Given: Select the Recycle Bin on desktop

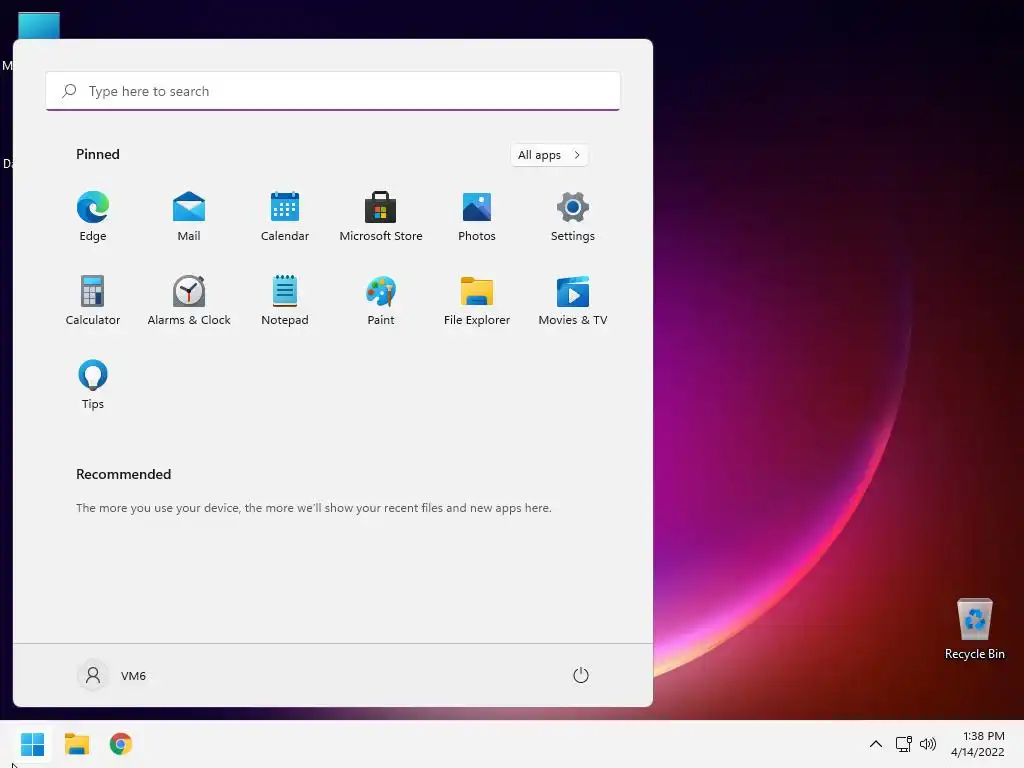Looking at the screenshot, I should point(974,630).
